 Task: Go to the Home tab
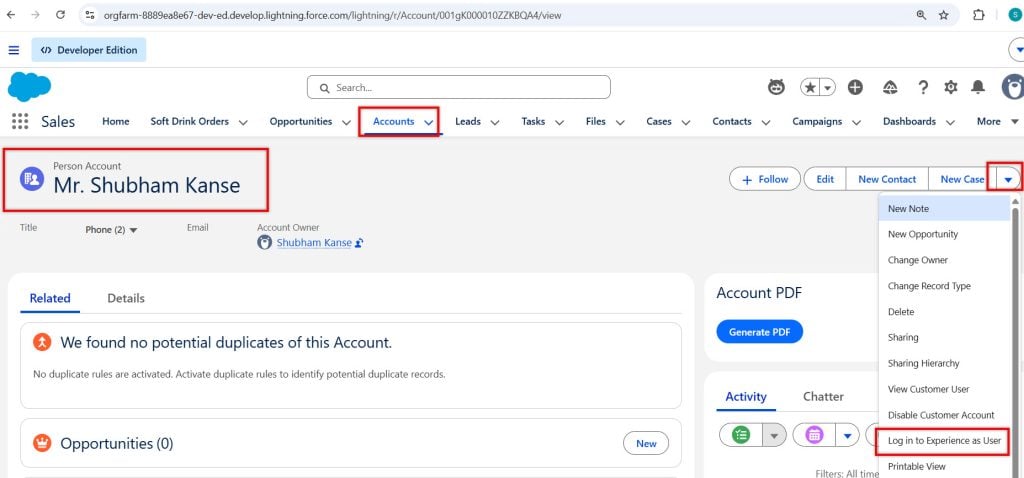116,121
